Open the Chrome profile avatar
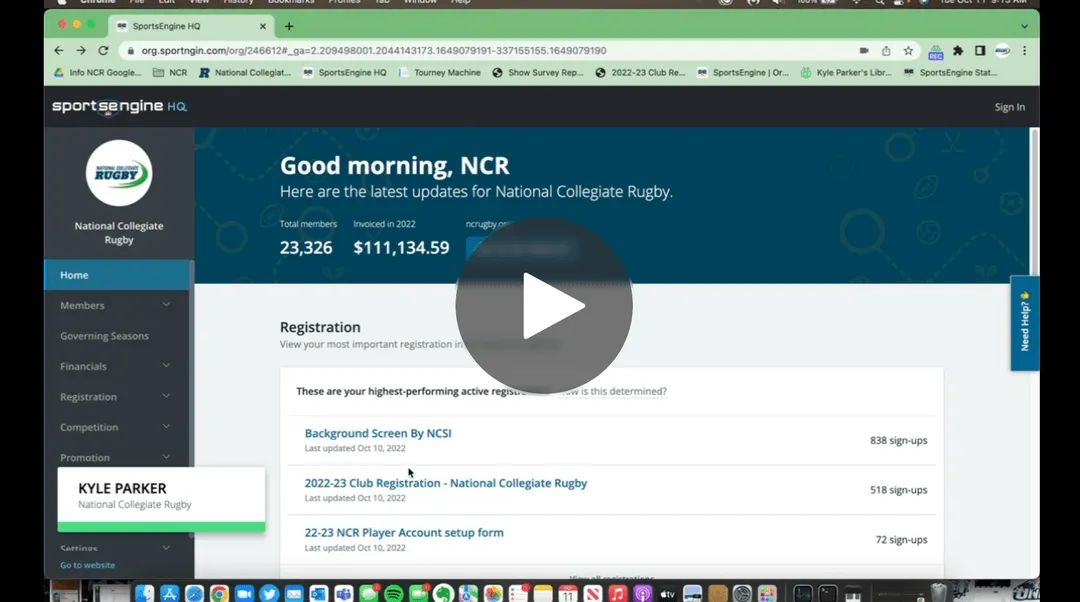The image size is (1080, 602). pyautogui.click(x=1003, y=50)
